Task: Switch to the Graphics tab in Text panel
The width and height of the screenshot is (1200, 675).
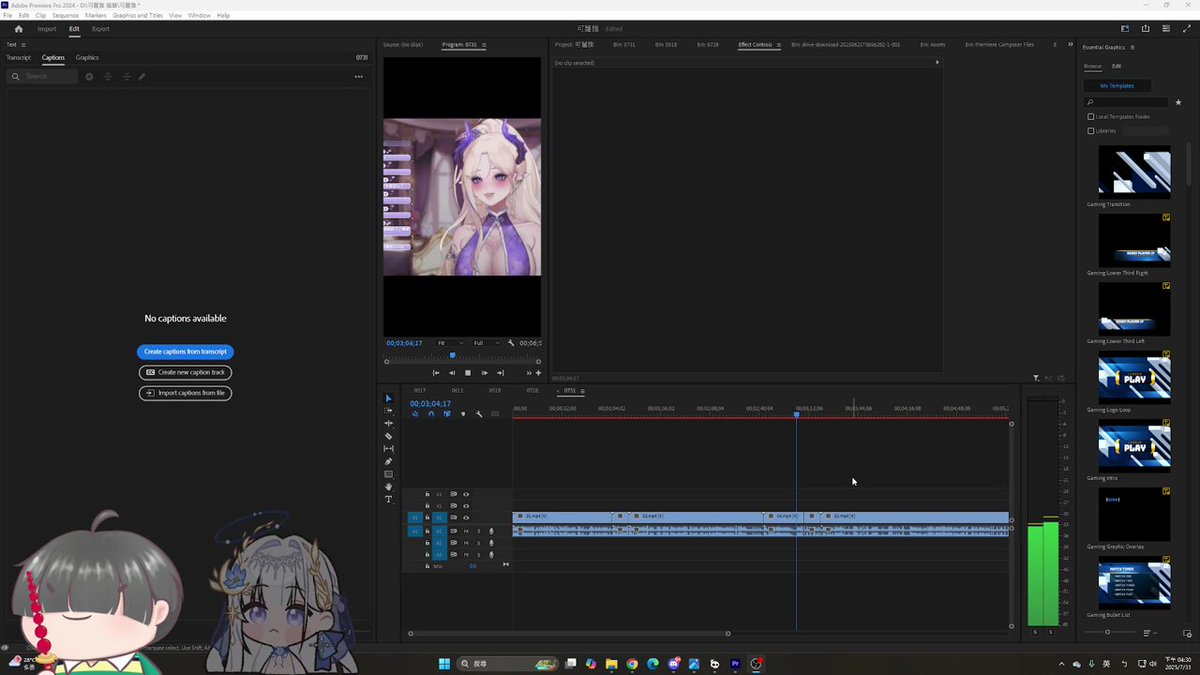Action: (87, 58)
